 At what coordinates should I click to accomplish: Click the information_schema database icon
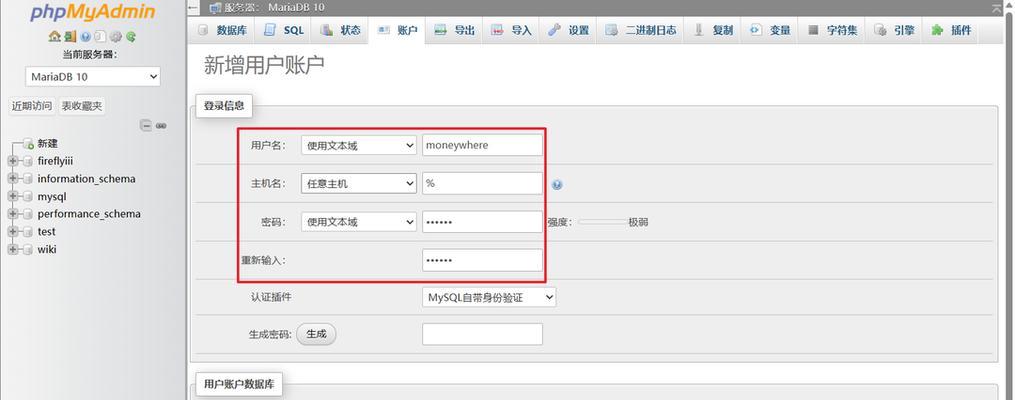tap(28, 179)
